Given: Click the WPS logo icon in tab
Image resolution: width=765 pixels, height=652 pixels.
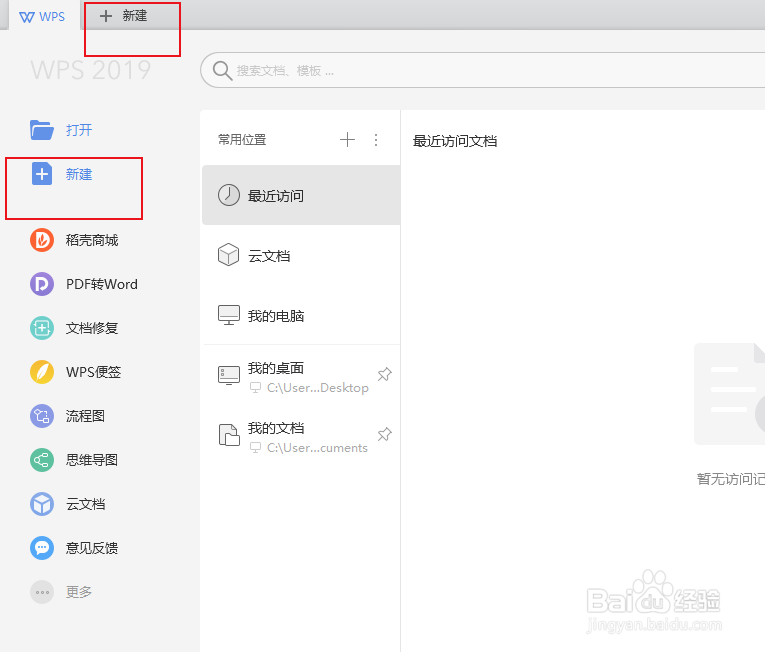Looking at the screenshot, I should tap(27, 17).
